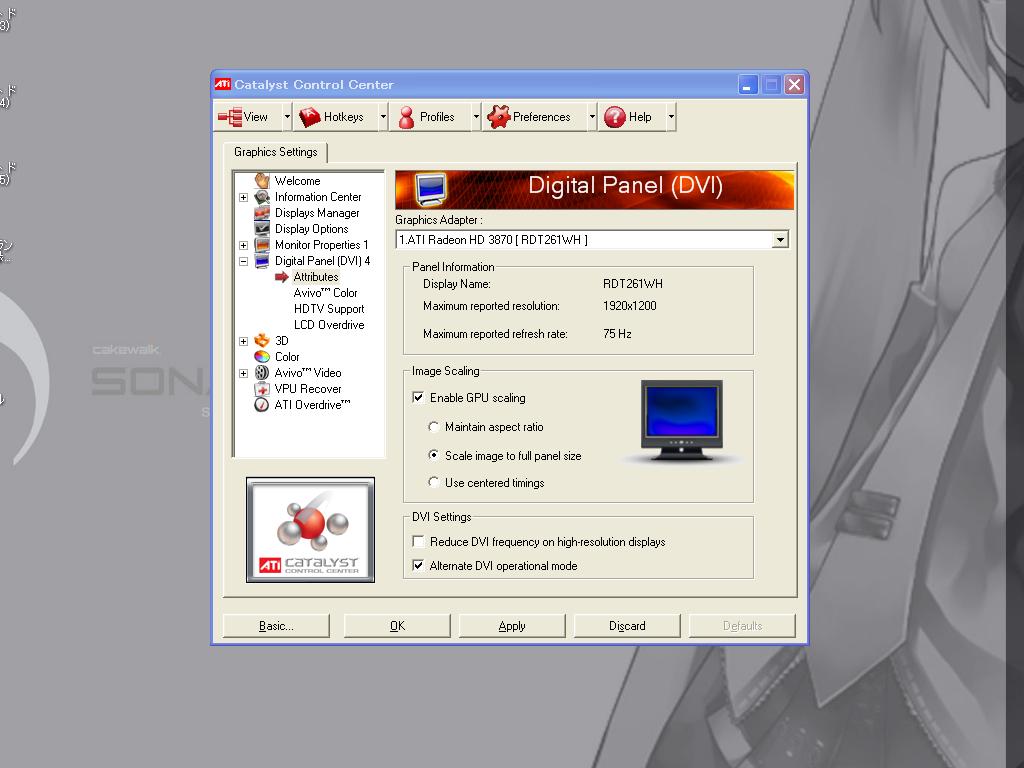Click the Profiles person icon
This screenshot has height=768, width=1024.
(x=406, y=117)
